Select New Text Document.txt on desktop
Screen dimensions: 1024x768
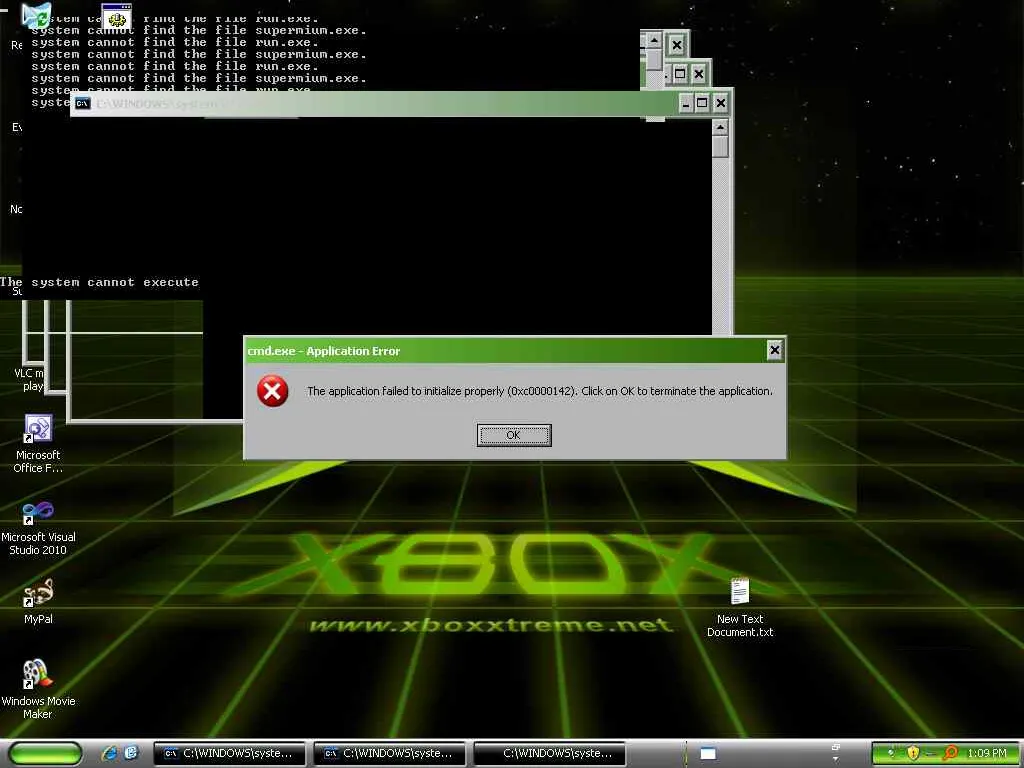pos(740,607)
